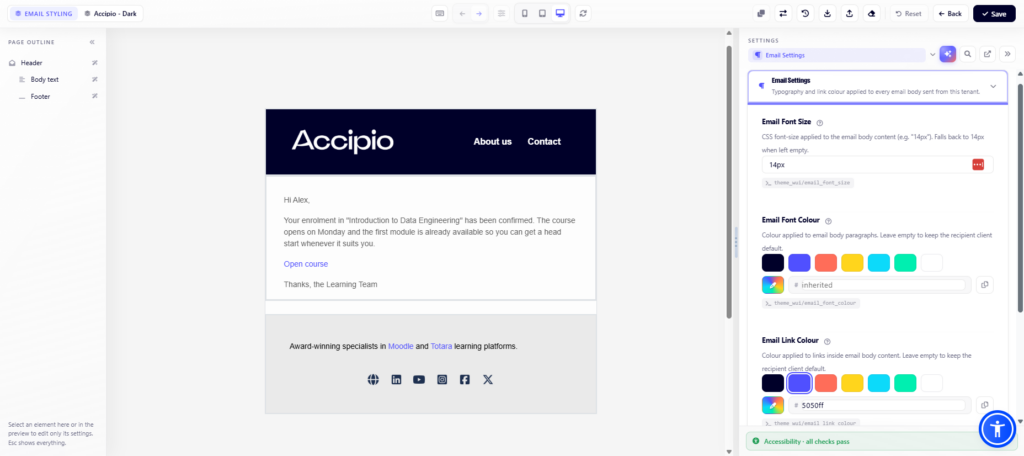Screen dimensions: 1024x456
Task: Switch preview to desktop device
Action: pos(560,13)
